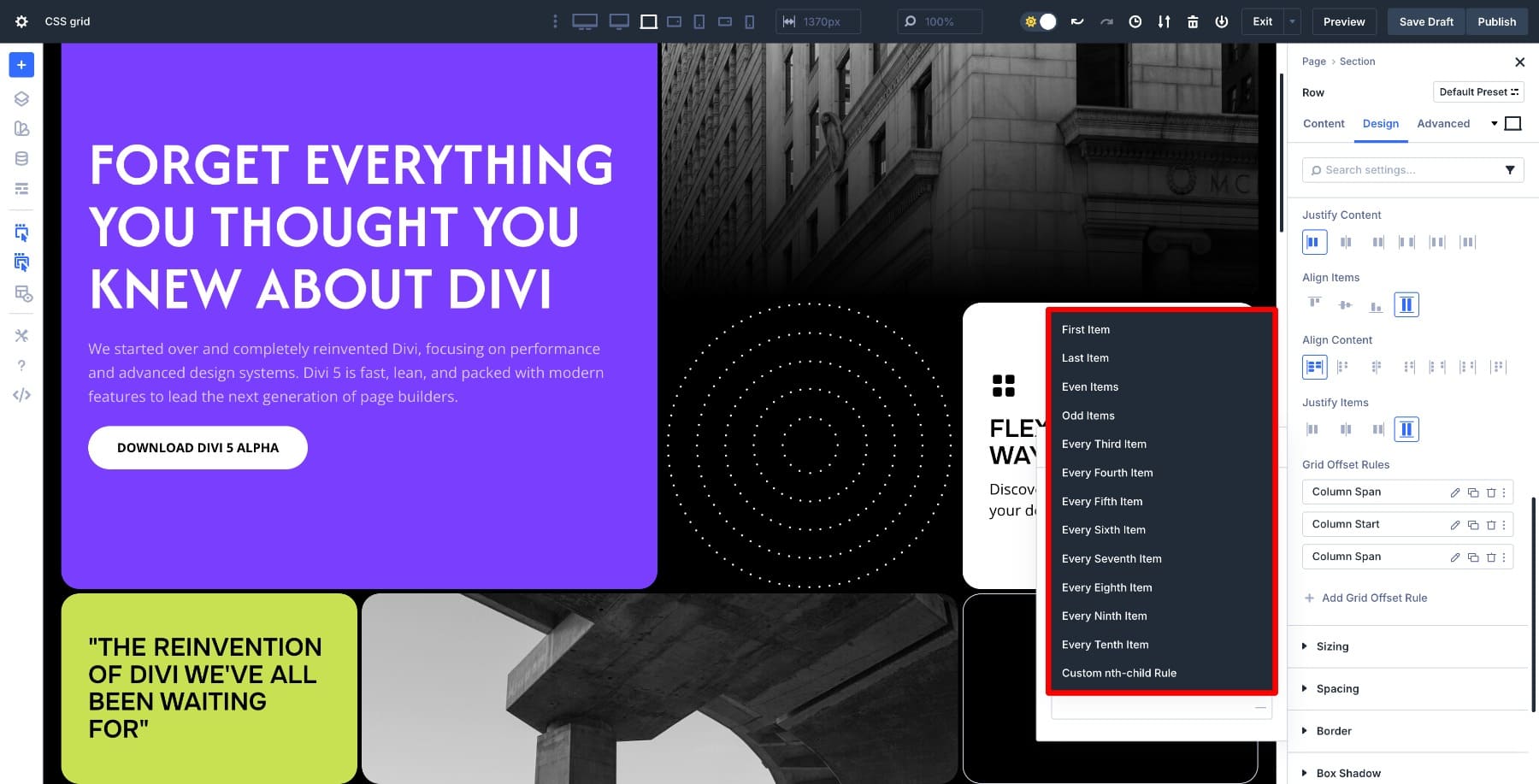Click the blue add element plus button
1539x784 pixels.
21,65
